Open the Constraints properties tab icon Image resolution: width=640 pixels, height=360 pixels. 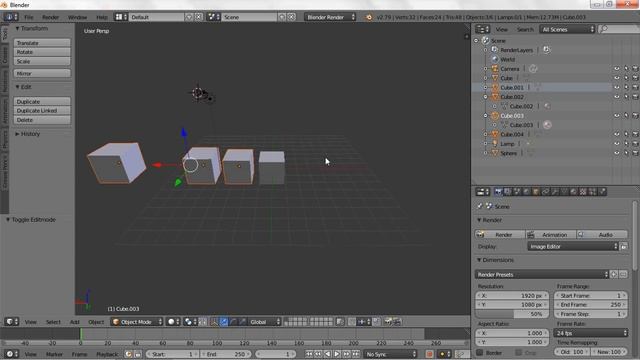point(545,192)
